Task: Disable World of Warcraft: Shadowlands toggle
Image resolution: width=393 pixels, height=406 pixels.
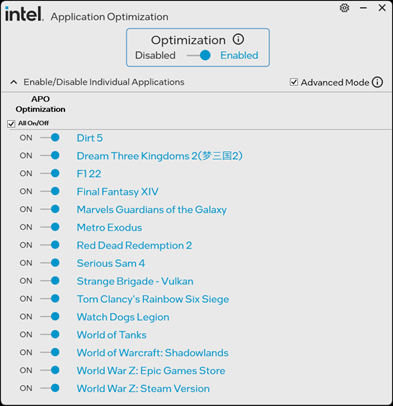Action: click(x=50, y=352)
